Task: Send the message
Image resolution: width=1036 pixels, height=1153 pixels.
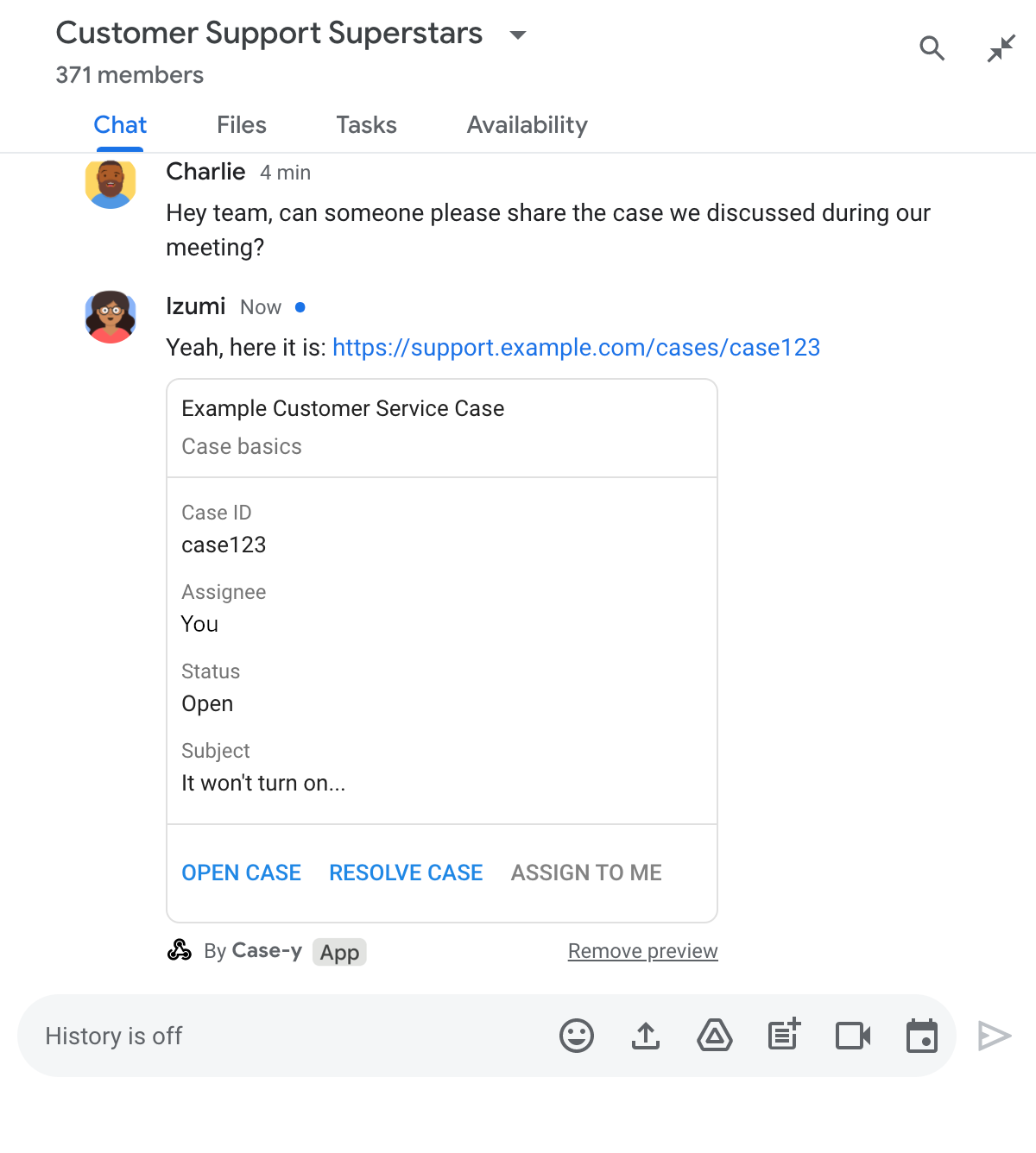Action: 995,1036
